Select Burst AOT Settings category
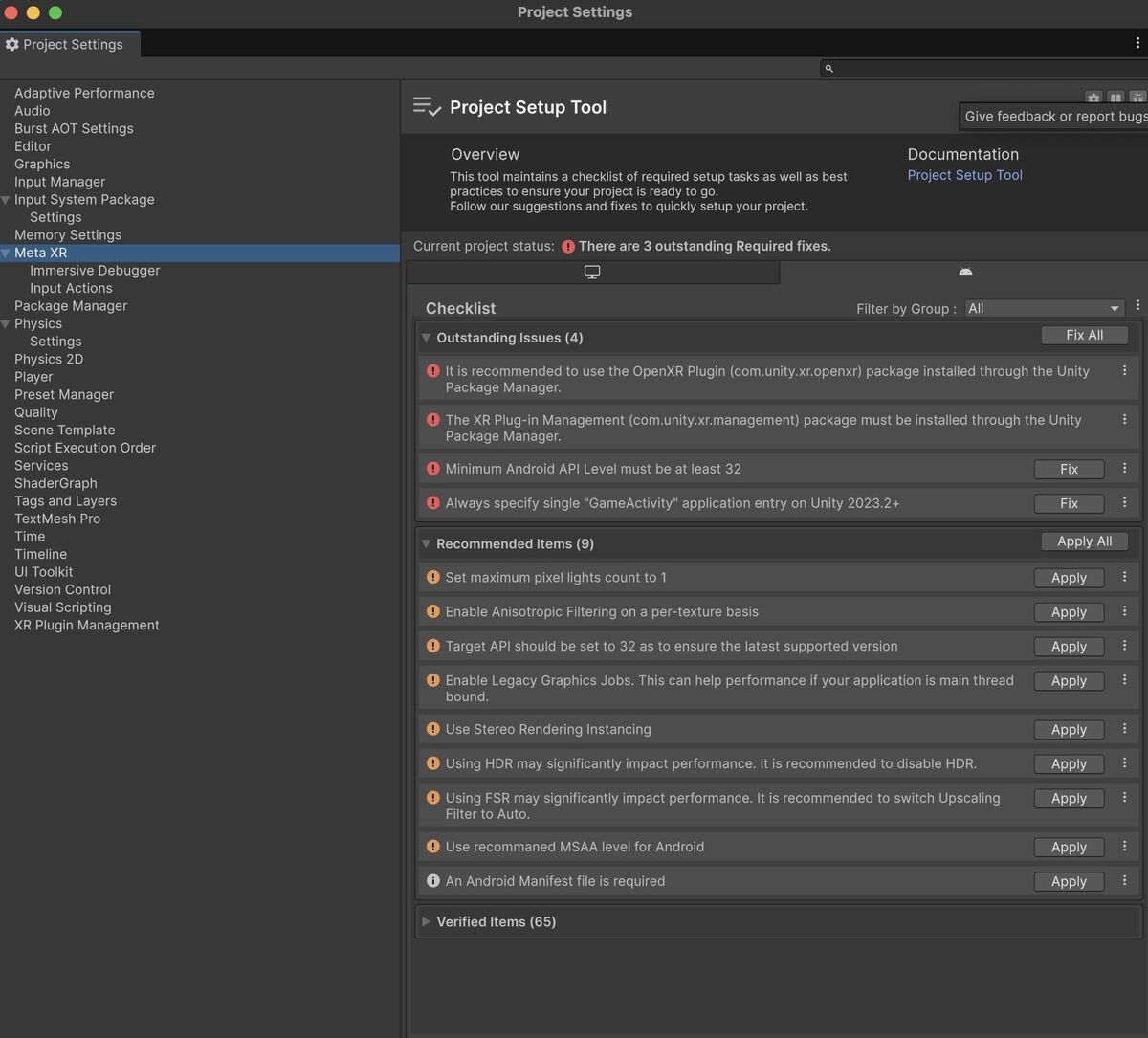The width and height of the screenshot is (1148, 1038). click(x=74, y=128)
